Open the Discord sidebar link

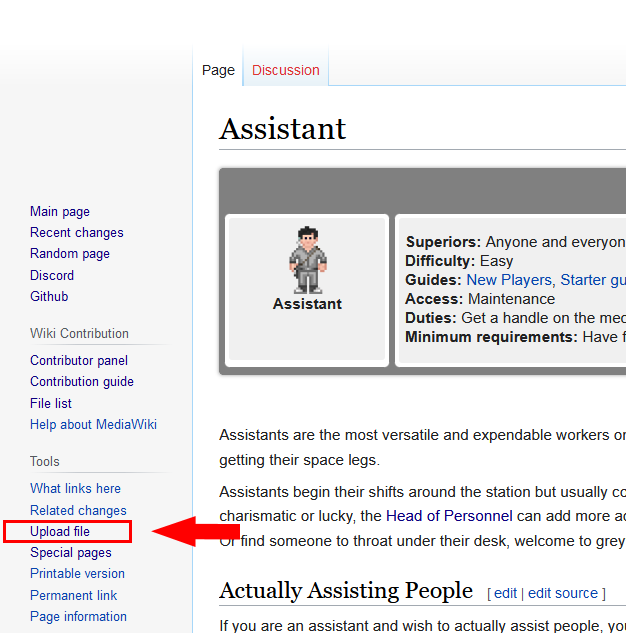pyautogui.click(x=52, y=275)
